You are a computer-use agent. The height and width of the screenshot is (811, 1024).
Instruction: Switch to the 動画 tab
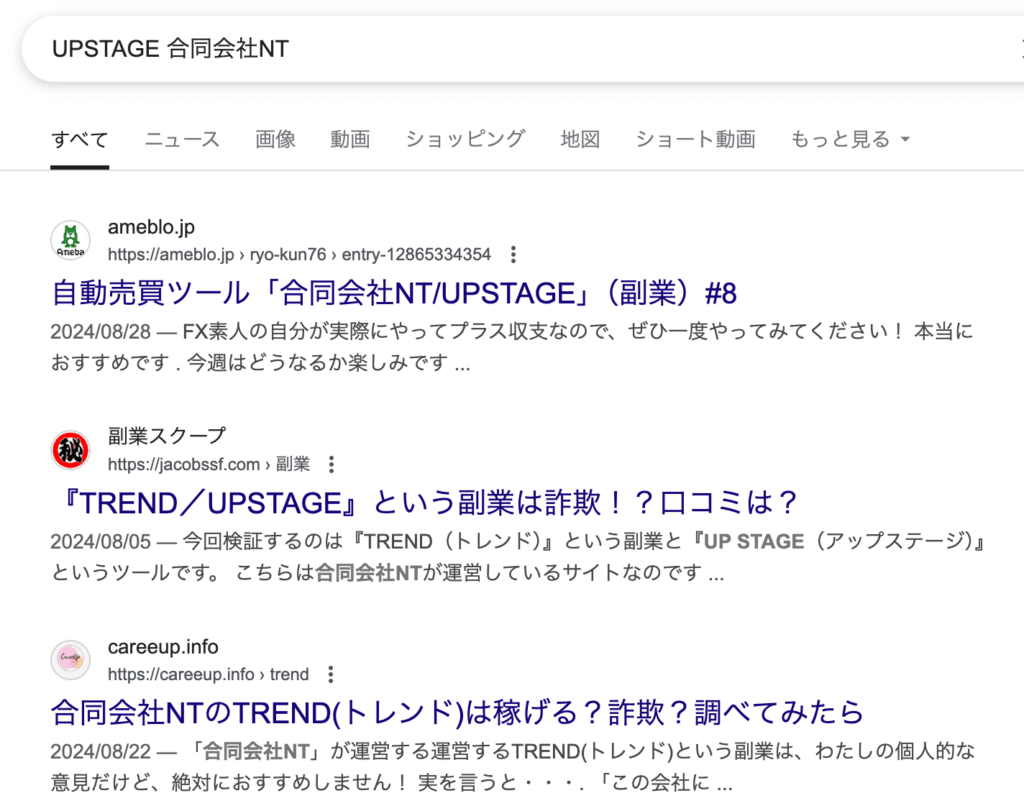tap(350, 139)
